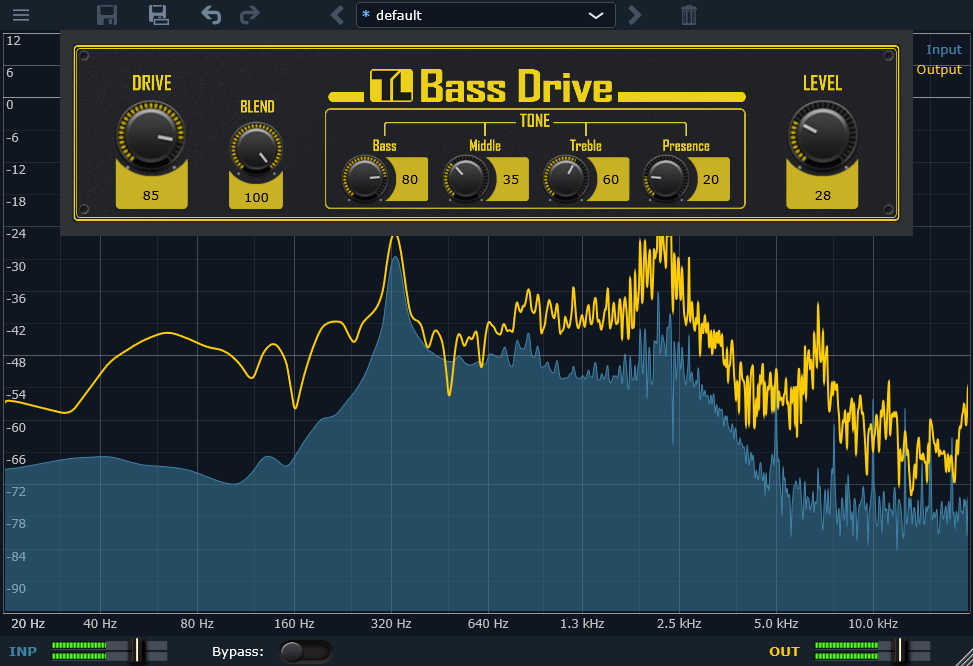
Task: Click the 20 Hz frequency label
Action: [x=28, y=624]
